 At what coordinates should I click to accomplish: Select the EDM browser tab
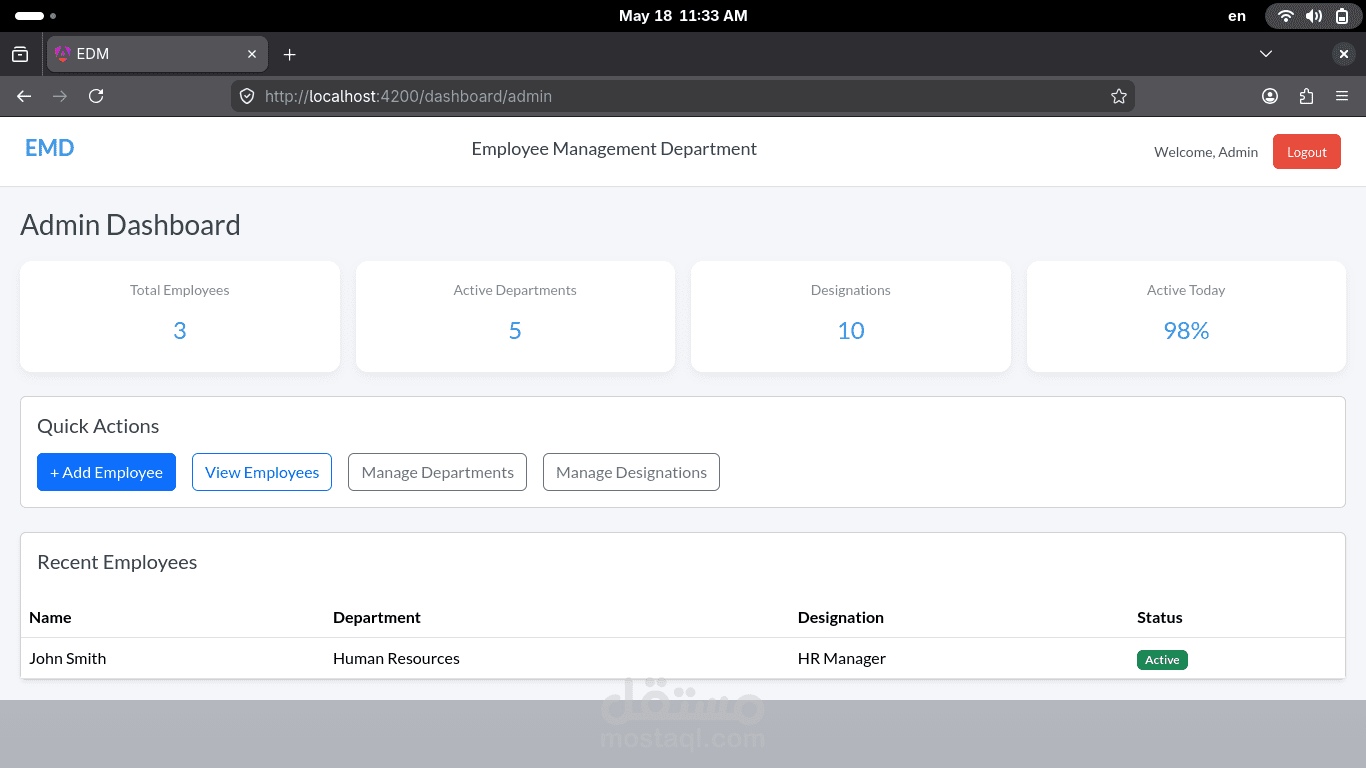click(157, 54)
